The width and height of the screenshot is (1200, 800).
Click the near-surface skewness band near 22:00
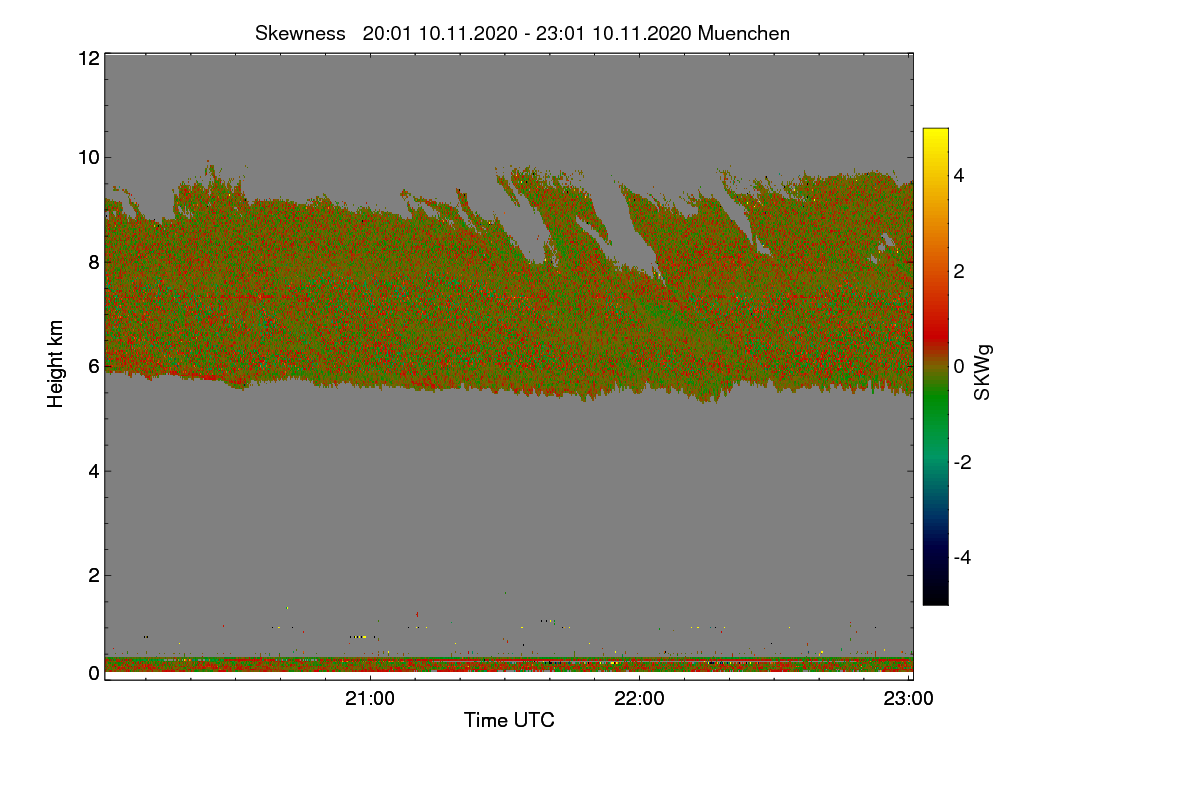tap(639, 664)
